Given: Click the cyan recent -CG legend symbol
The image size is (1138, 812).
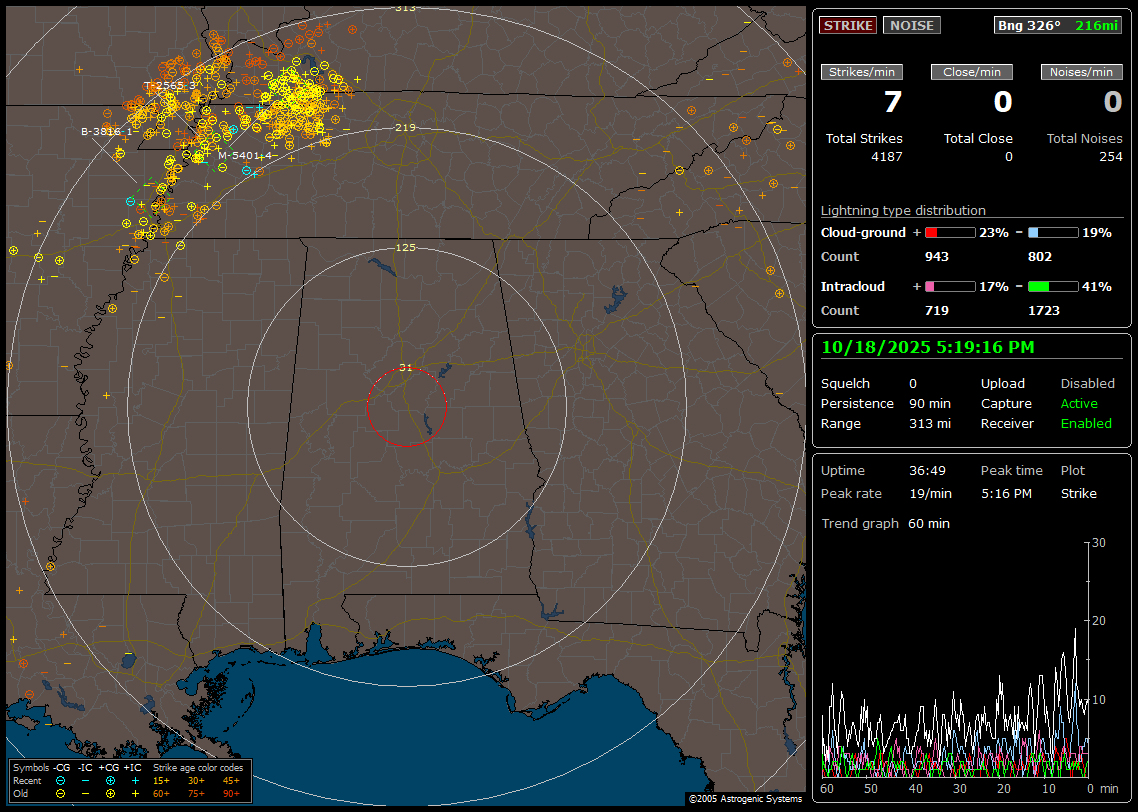Looking at the screenshot, I should click(61, 780).
